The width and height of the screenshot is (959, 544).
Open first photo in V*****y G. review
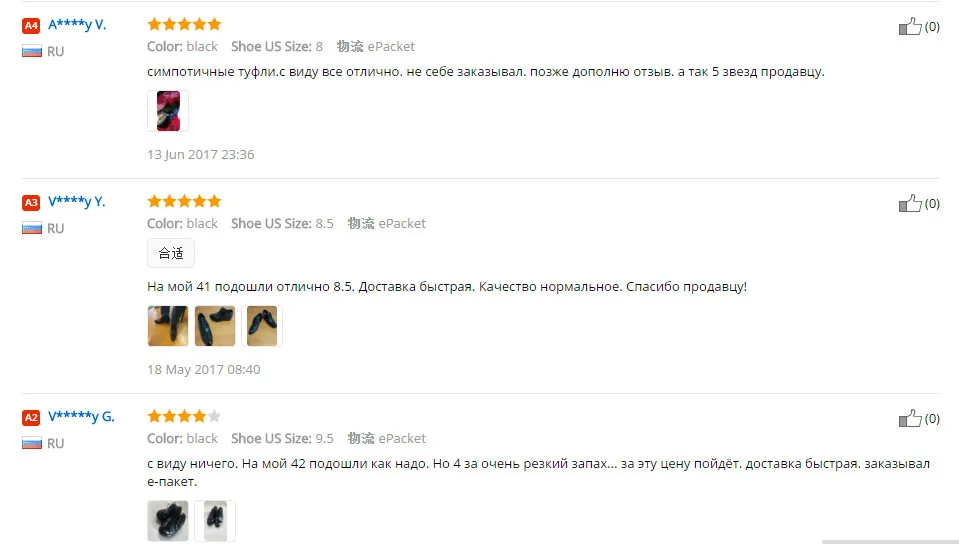(x=168, y=521)
